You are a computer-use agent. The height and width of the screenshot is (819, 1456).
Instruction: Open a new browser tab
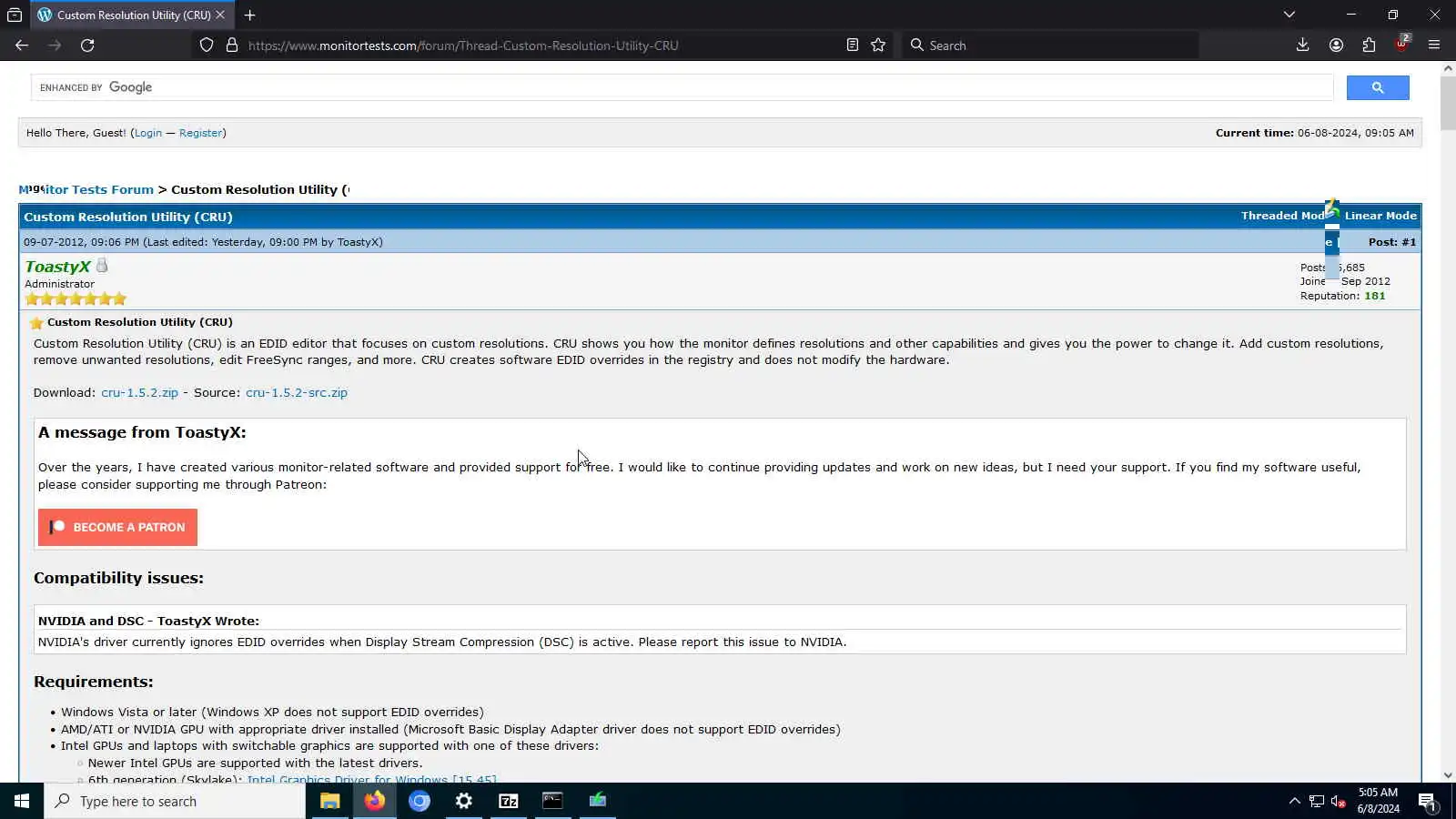coord(249,15)
